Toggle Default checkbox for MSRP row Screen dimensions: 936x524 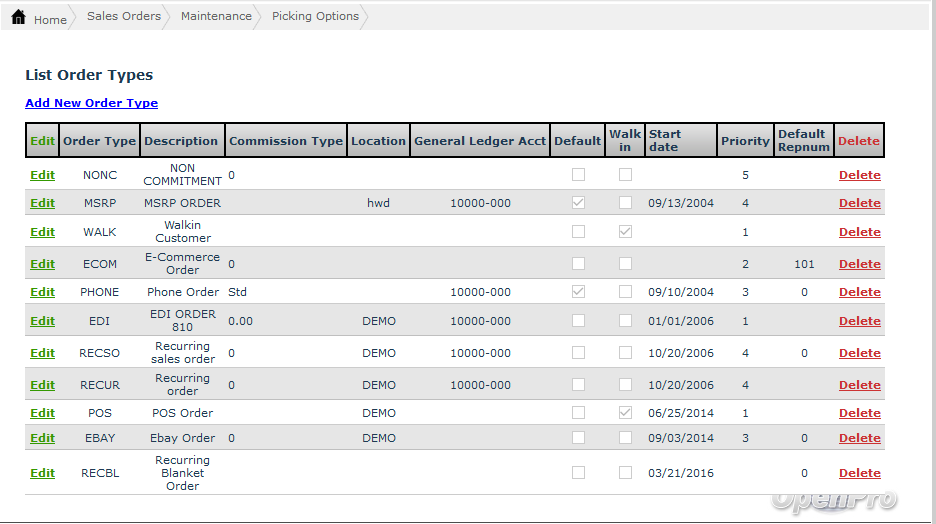click(578, 203)
